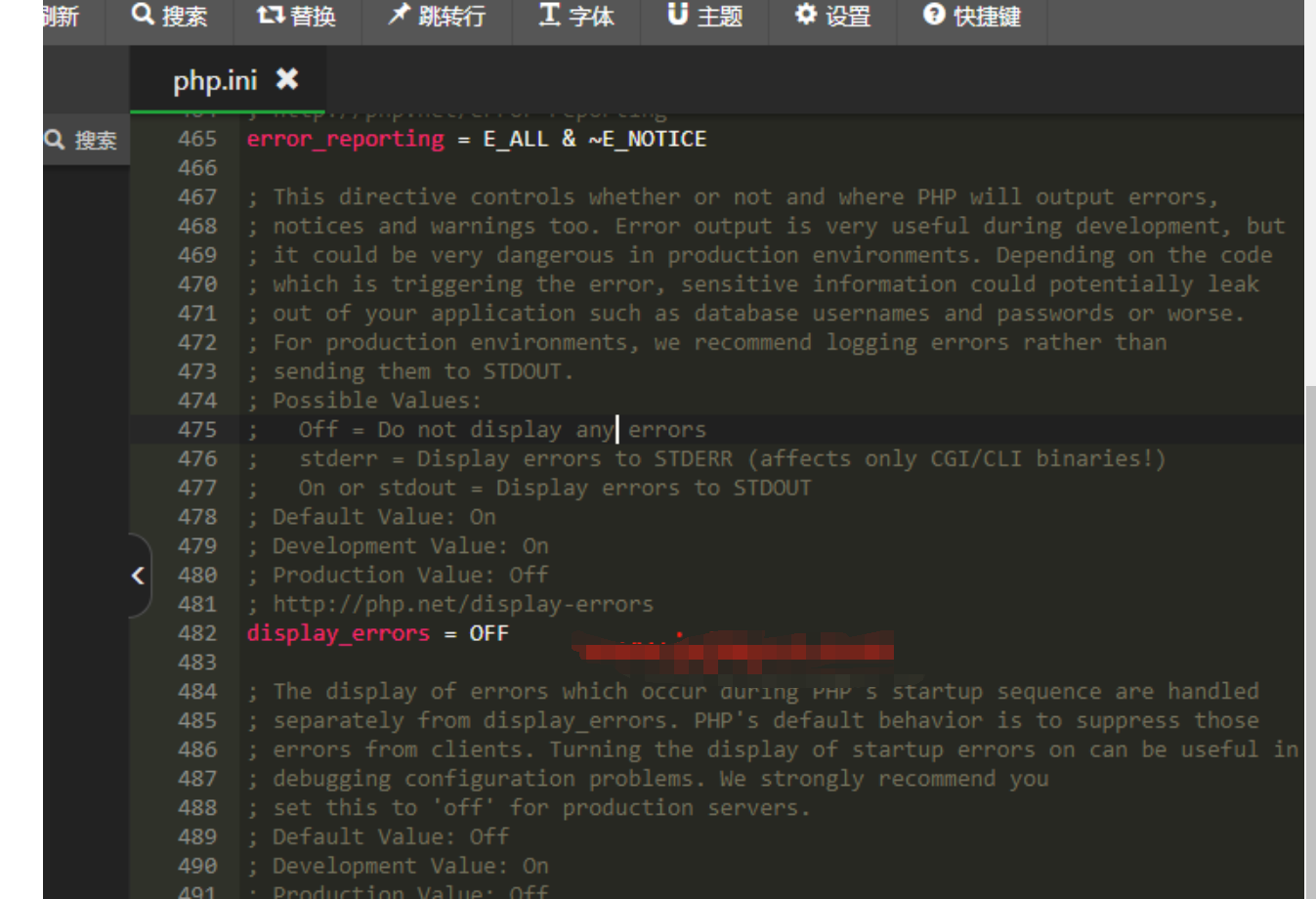Click the error_reporting directive on line 465
1316x899 pixels.
tap(345, 139)
